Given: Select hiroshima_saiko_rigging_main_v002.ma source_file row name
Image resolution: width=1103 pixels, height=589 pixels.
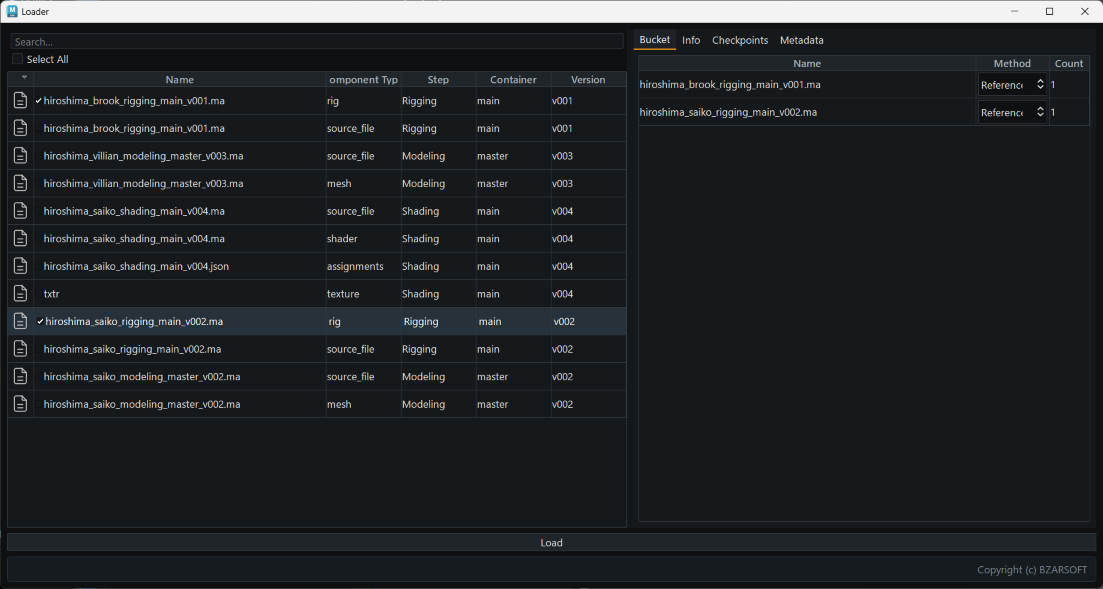Looking at the screenshot, I should [132, 348].
